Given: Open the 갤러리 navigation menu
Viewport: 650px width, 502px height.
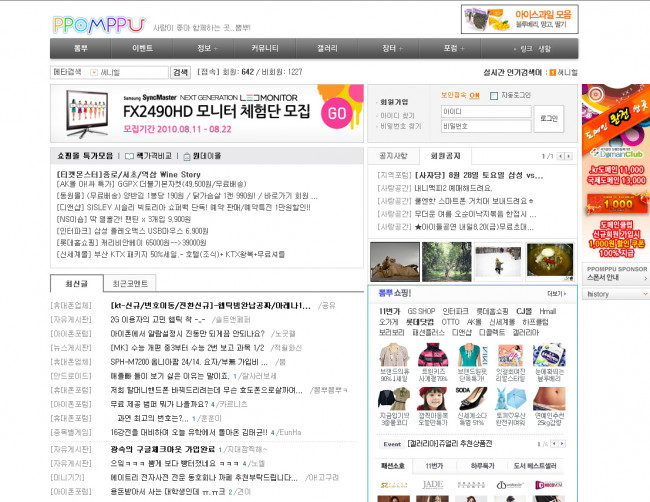Looking at the screenshot, I should [327, 48].
